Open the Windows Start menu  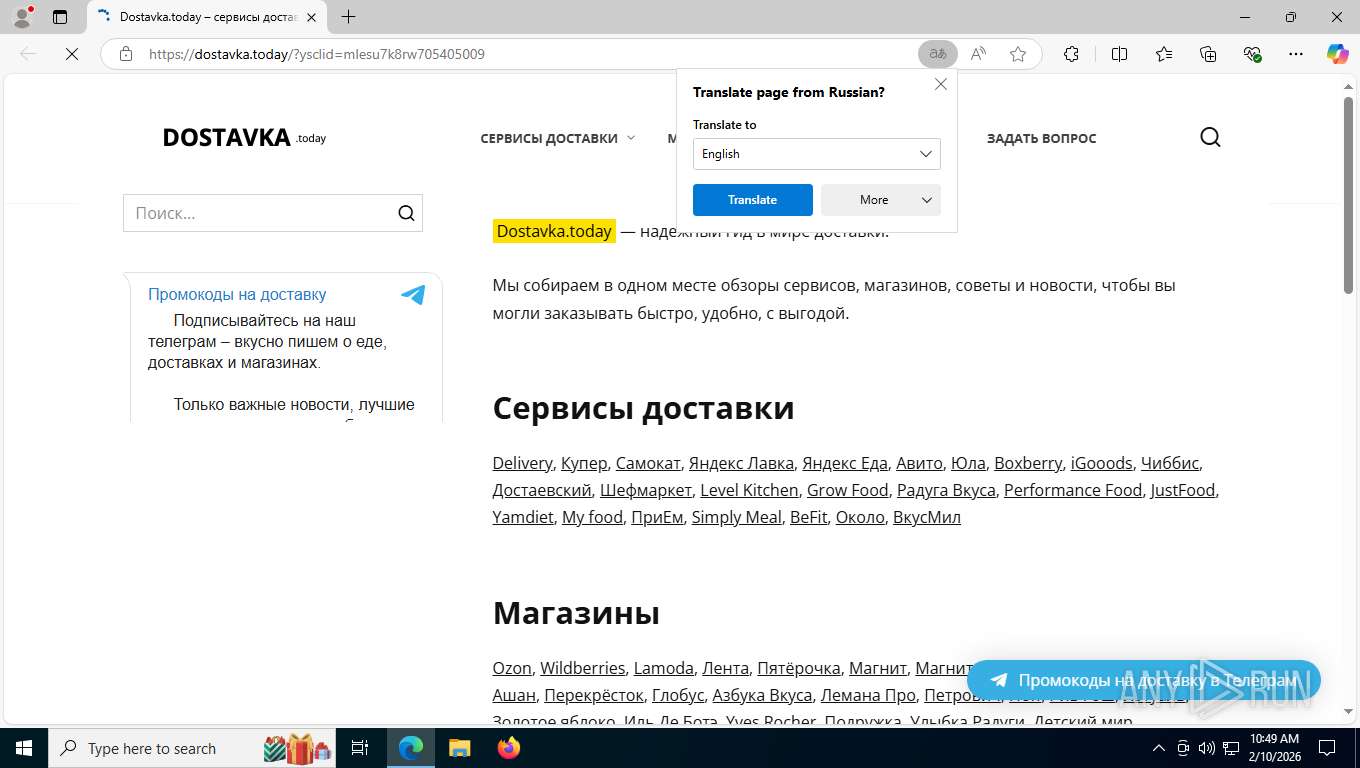[23, 748]
